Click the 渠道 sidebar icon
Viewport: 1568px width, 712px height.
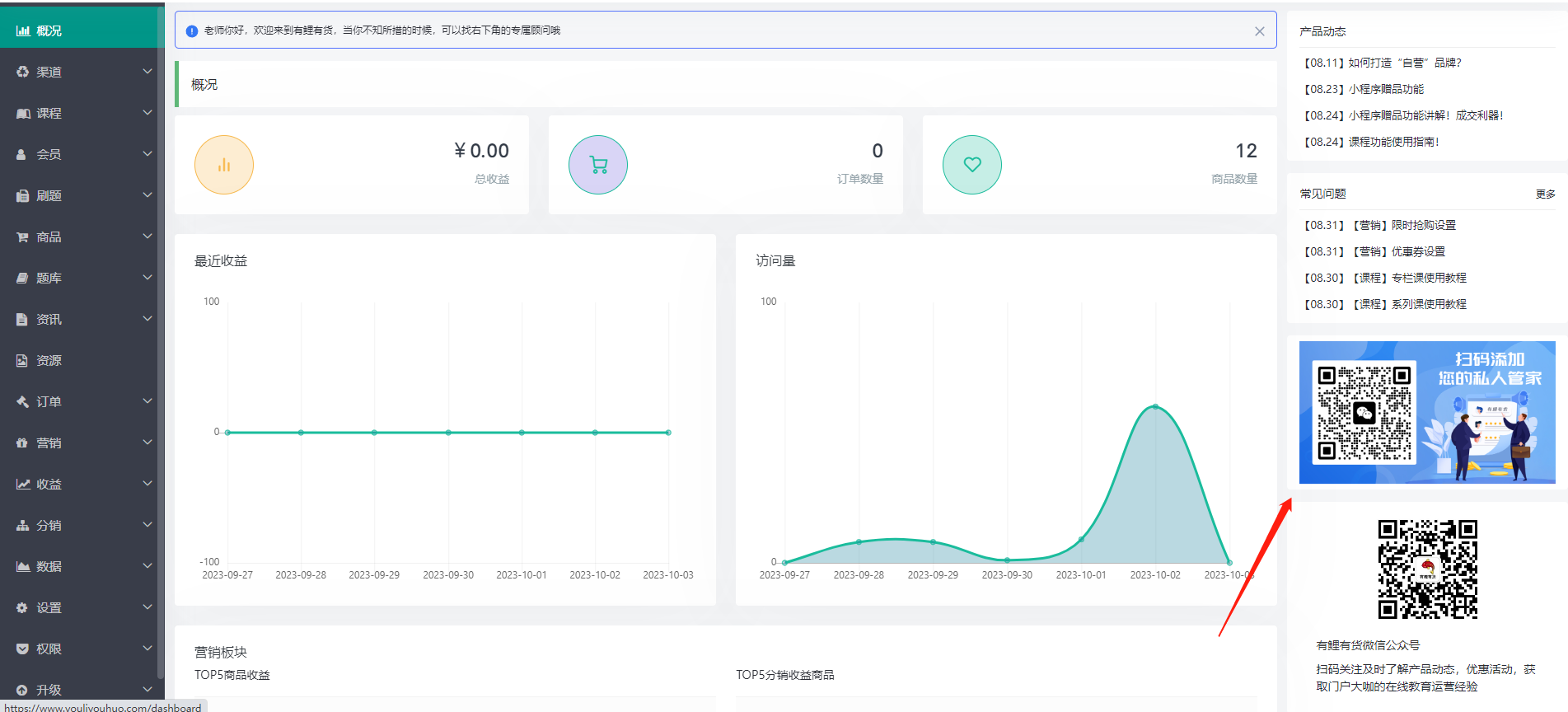coord(22,72)
